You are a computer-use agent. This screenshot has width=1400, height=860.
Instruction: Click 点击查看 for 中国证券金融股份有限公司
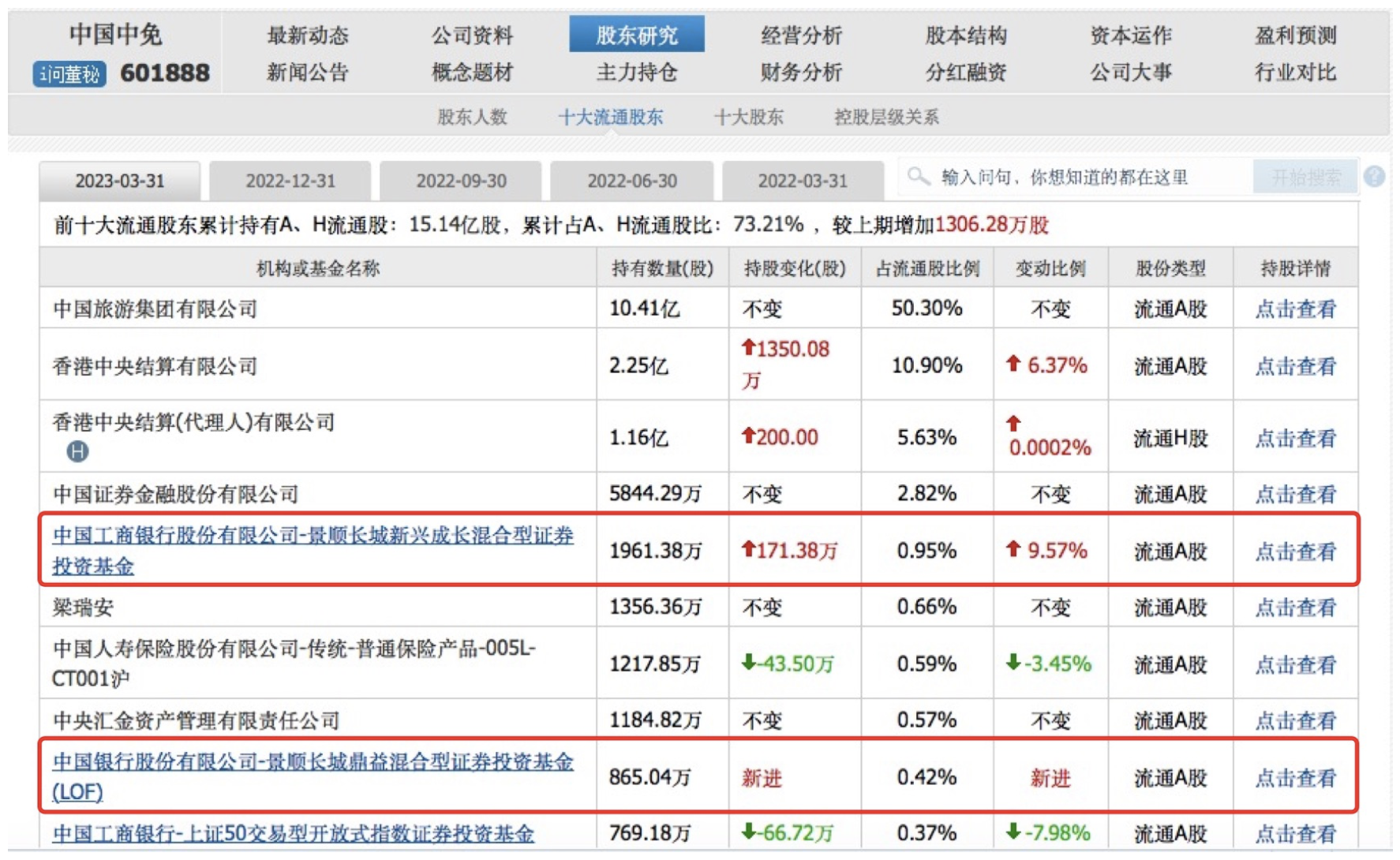(x=1295, y=494)
